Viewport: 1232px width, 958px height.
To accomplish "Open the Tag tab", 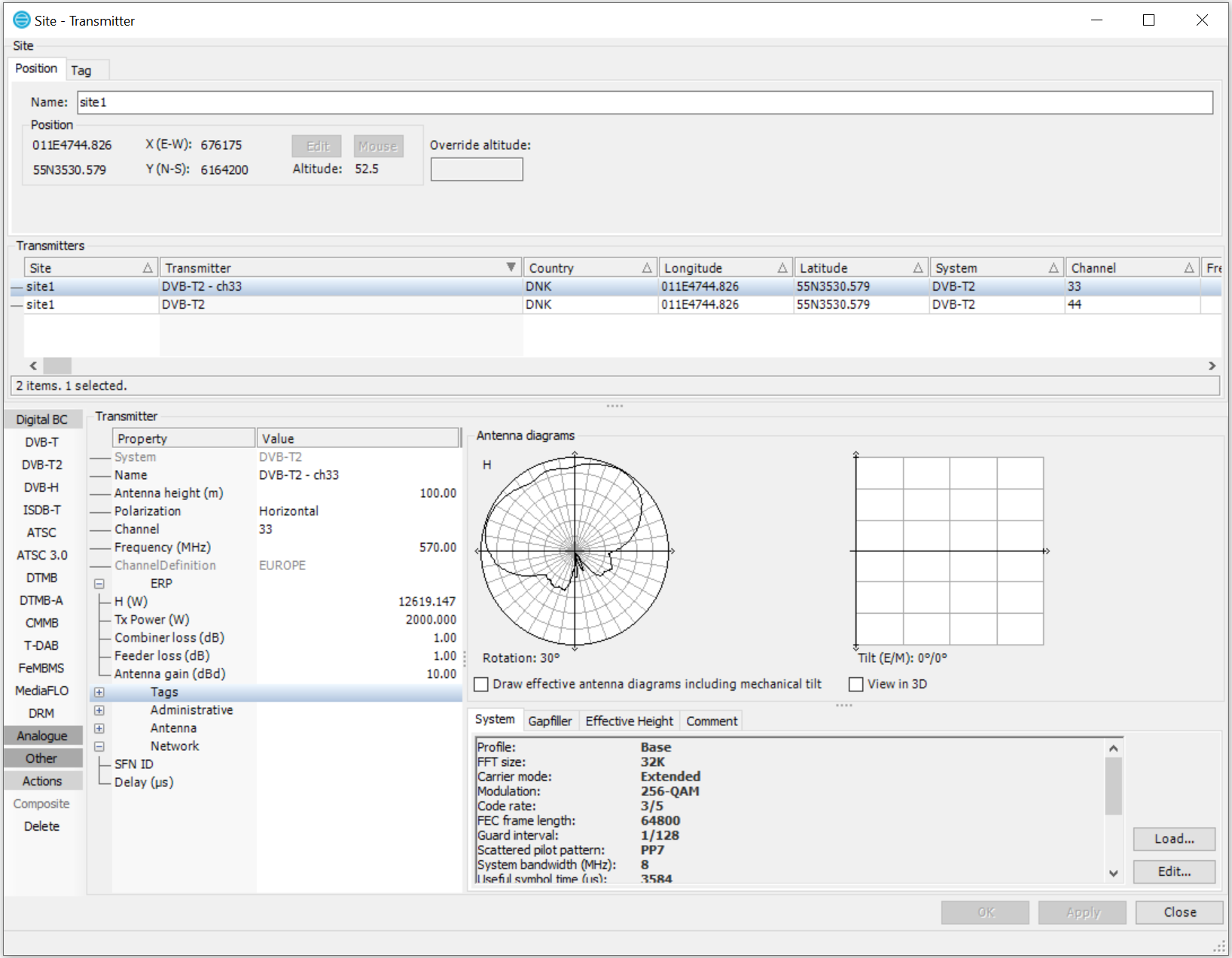I will click(x=81, y=70).
